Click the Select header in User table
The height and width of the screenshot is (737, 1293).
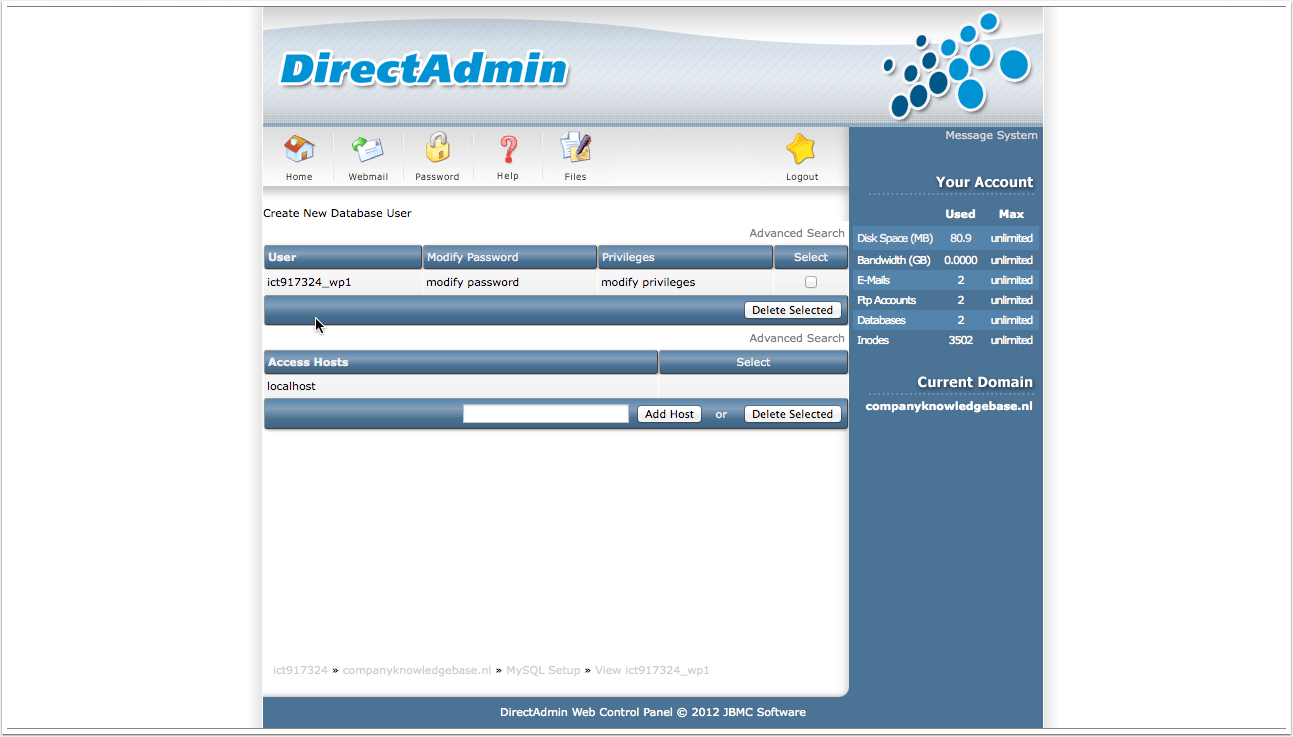point(811,257)
